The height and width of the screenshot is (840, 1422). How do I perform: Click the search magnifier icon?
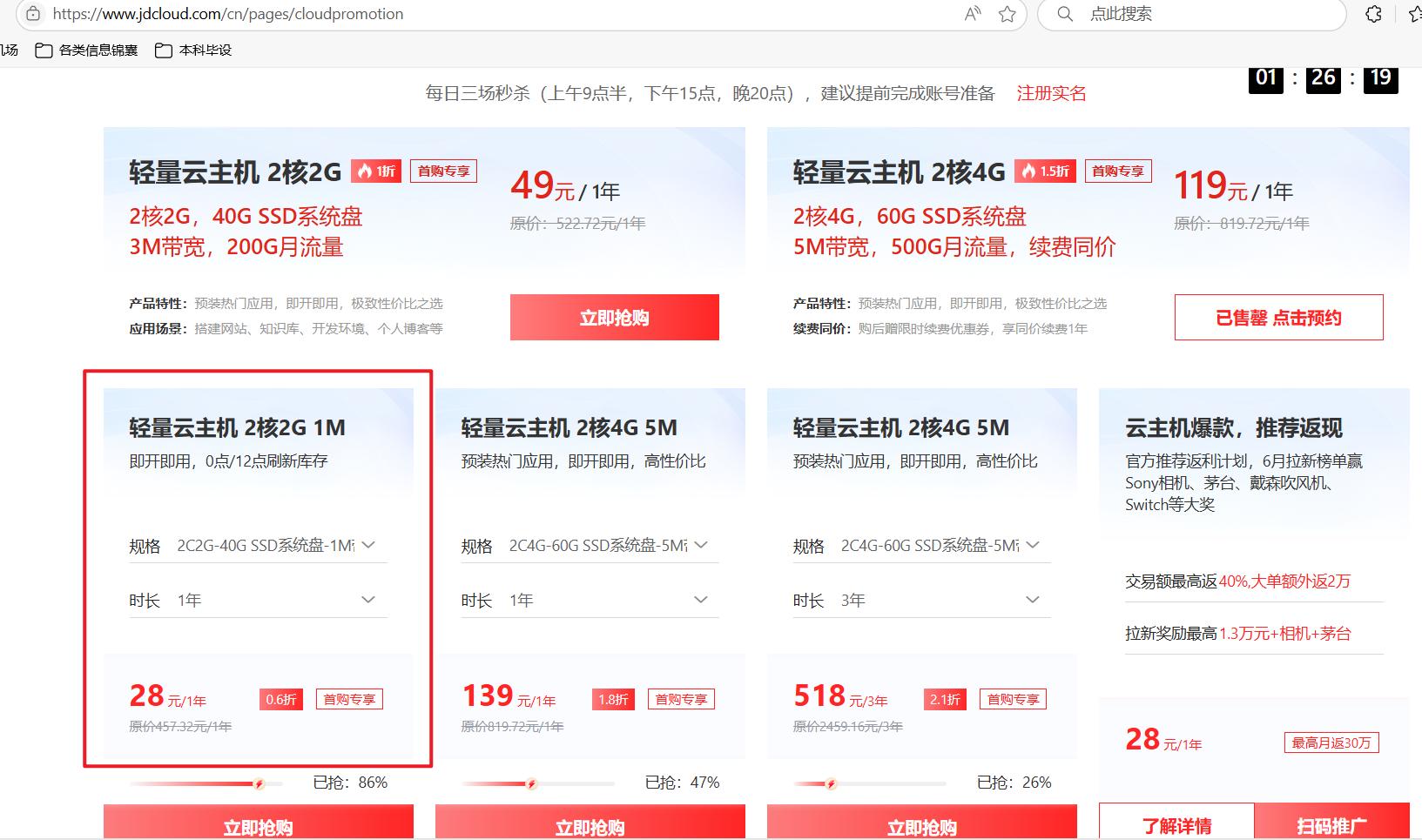point(1065,14)
